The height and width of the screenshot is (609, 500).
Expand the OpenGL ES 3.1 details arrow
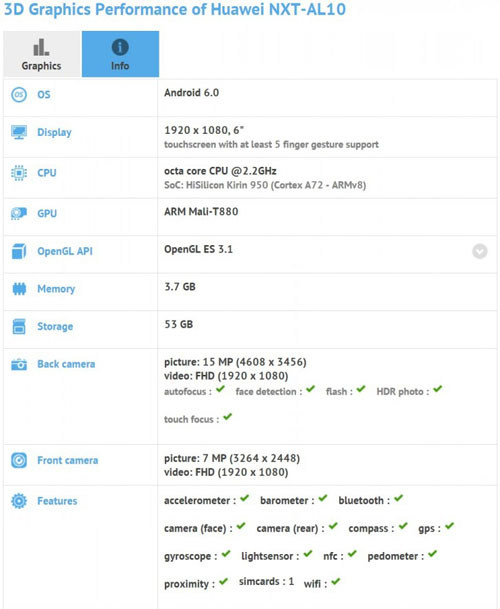480,251
